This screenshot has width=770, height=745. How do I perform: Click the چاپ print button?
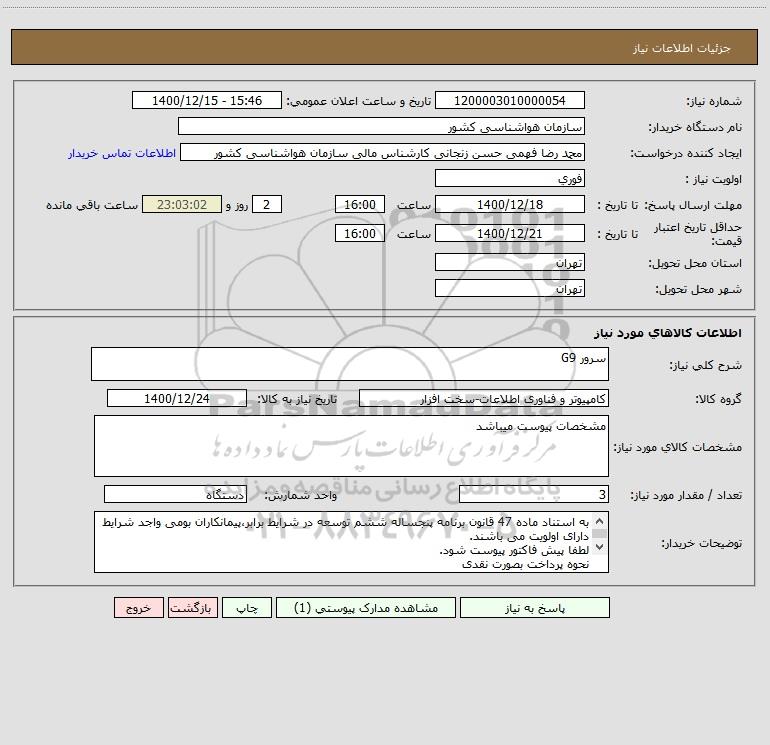[x=247, y=608]
